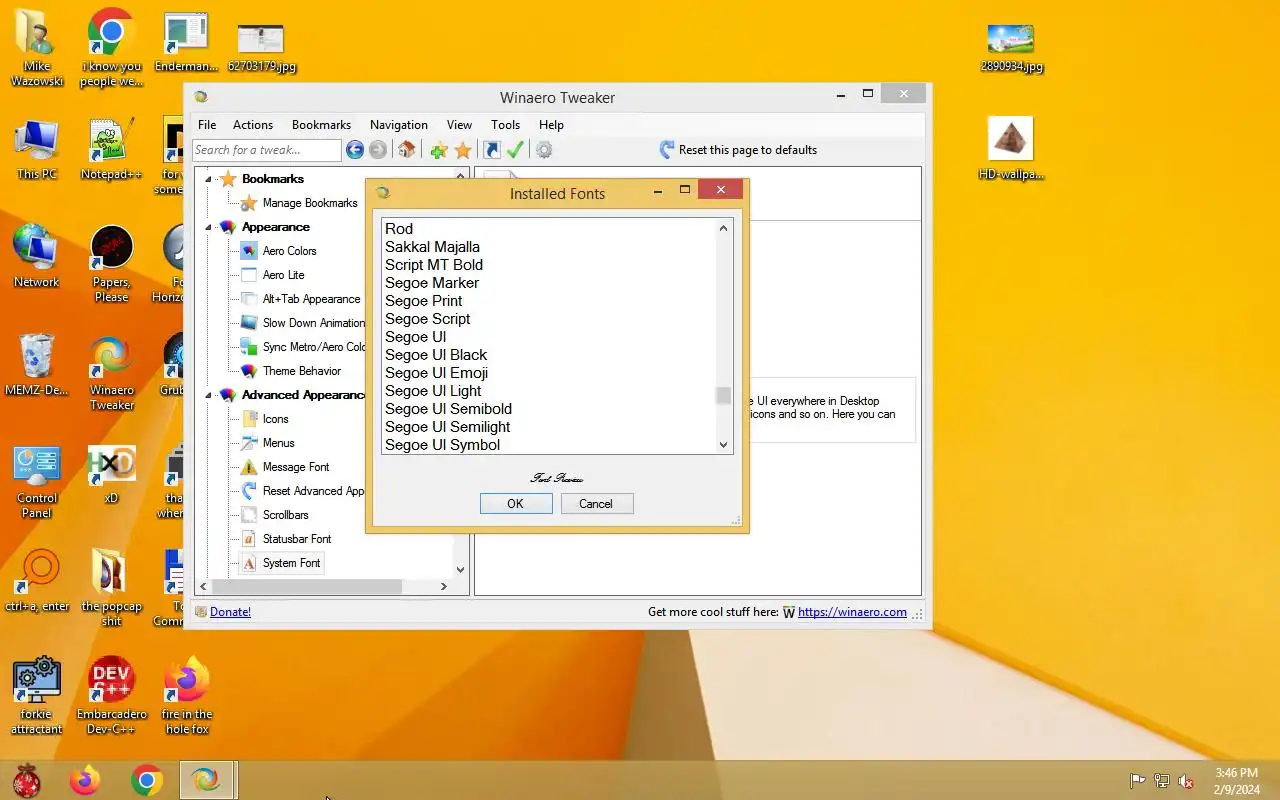Image resolution: width=1280 pixels, height=800 pixels.
Task: Open the Tools menu
Action: point(505,125)
